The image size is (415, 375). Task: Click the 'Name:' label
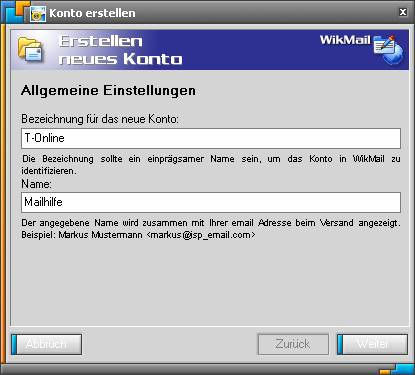[x=36, y=184]
